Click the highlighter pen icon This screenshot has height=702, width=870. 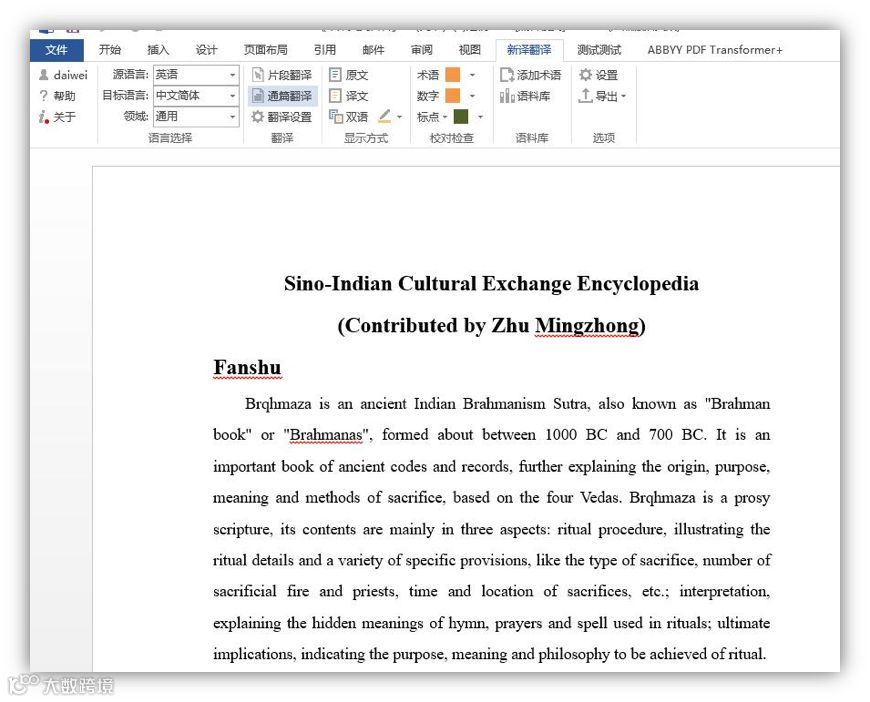pyautogui.click(x=385, y=117)
